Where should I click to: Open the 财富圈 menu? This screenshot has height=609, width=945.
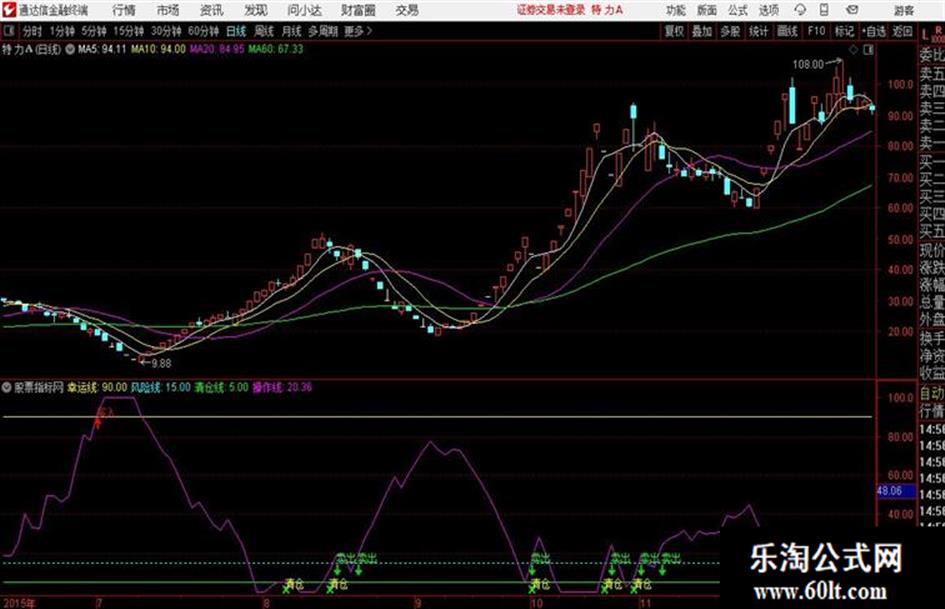[x=358, y=10]
